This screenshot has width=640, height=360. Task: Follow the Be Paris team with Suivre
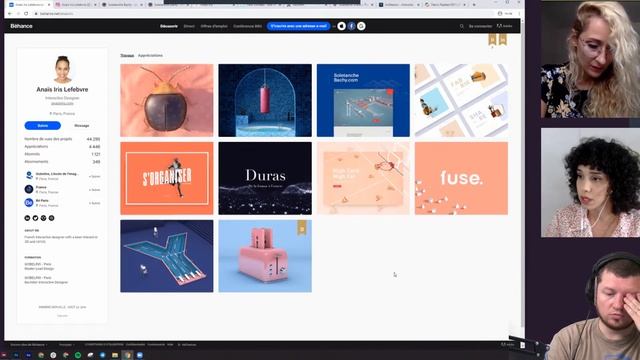pos(94,203)
